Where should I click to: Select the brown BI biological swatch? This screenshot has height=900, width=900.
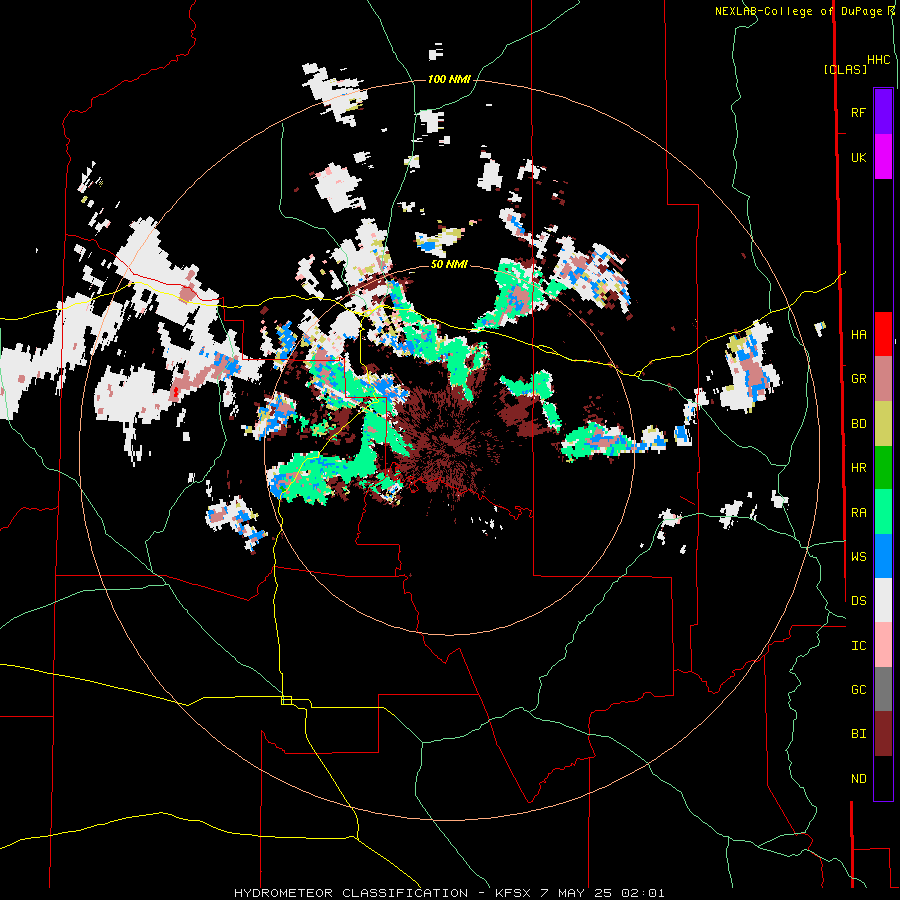pyautogui.click(x=883, y=734)
